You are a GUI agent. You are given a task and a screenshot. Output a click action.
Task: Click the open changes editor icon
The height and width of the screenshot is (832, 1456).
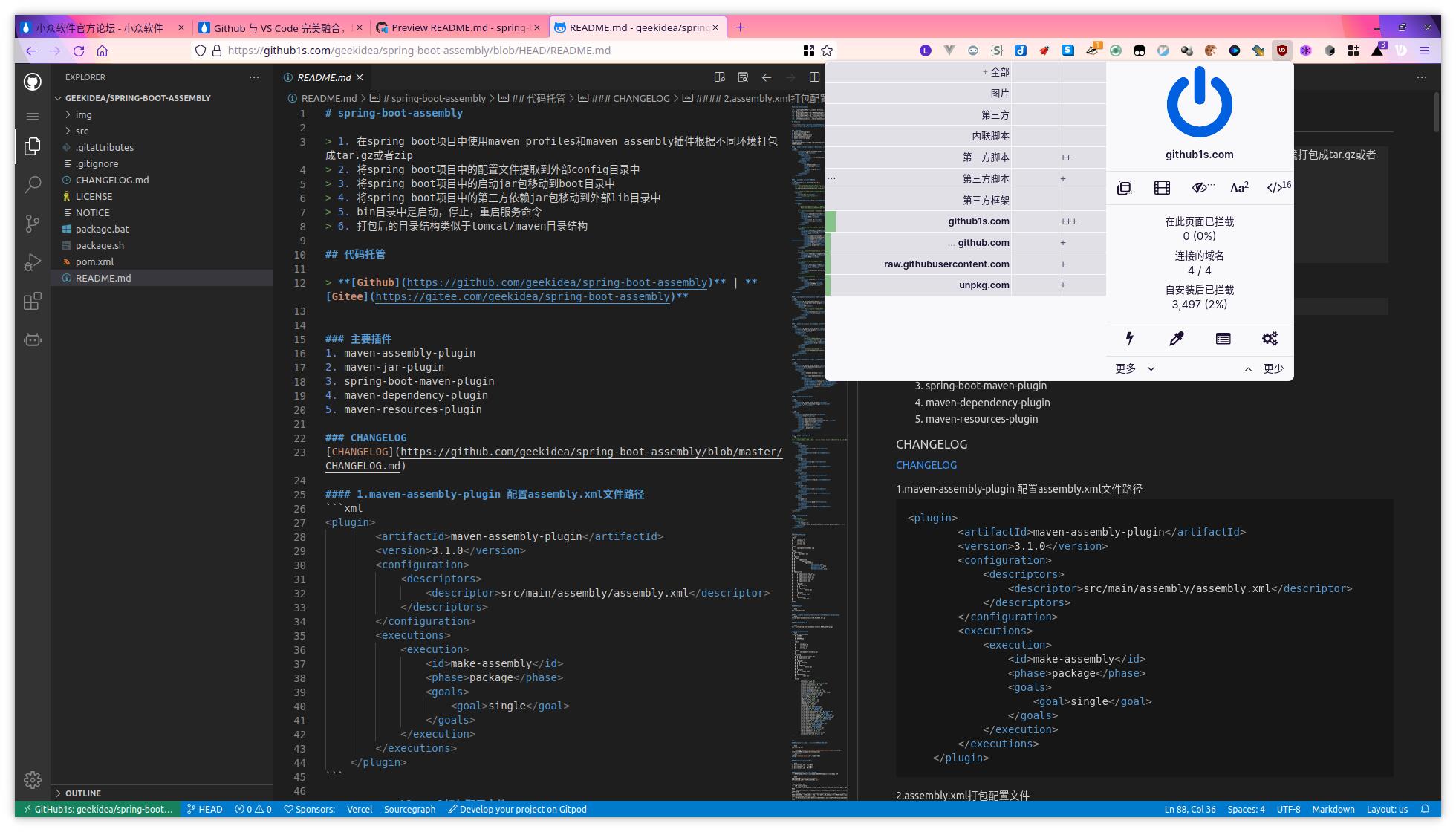743,77
